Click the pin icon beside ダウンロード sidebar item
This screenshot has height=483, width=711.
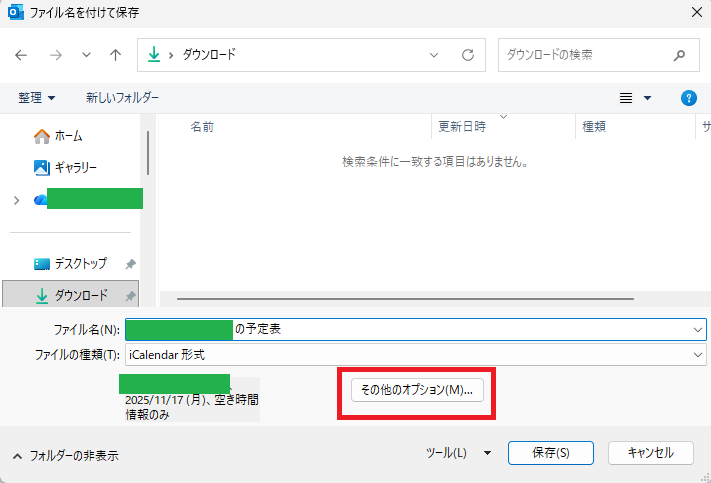tap(130, 296)
